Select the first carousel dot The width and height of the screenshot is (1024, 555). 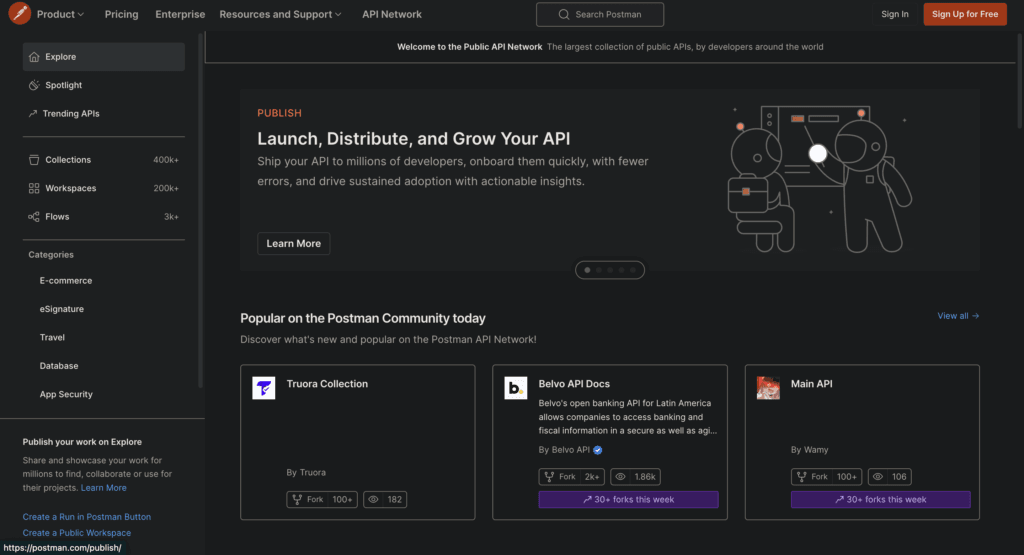click(587, 270)
